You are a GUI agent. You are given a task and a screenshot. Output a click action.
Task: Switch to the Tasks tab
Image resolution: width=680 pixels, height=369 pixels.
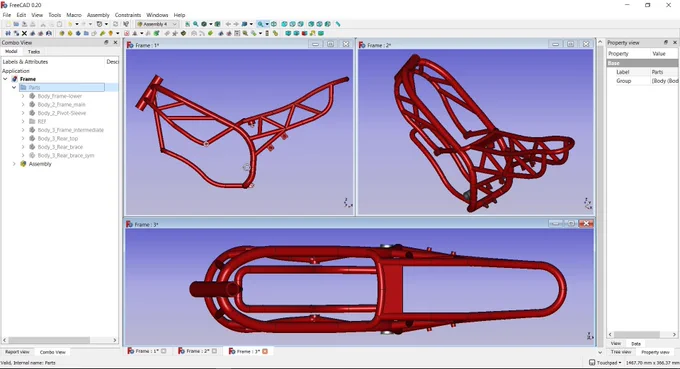[x=34, y=52]
